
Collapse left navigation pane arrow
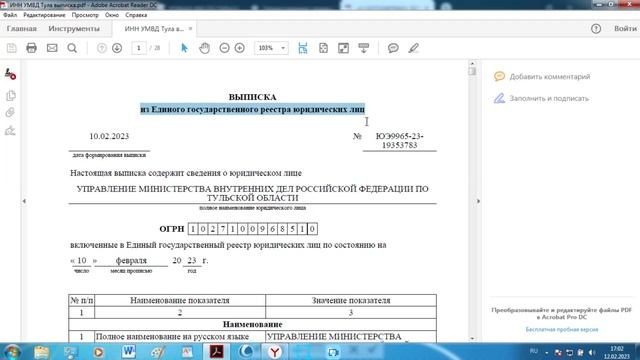tap(24, 201)
